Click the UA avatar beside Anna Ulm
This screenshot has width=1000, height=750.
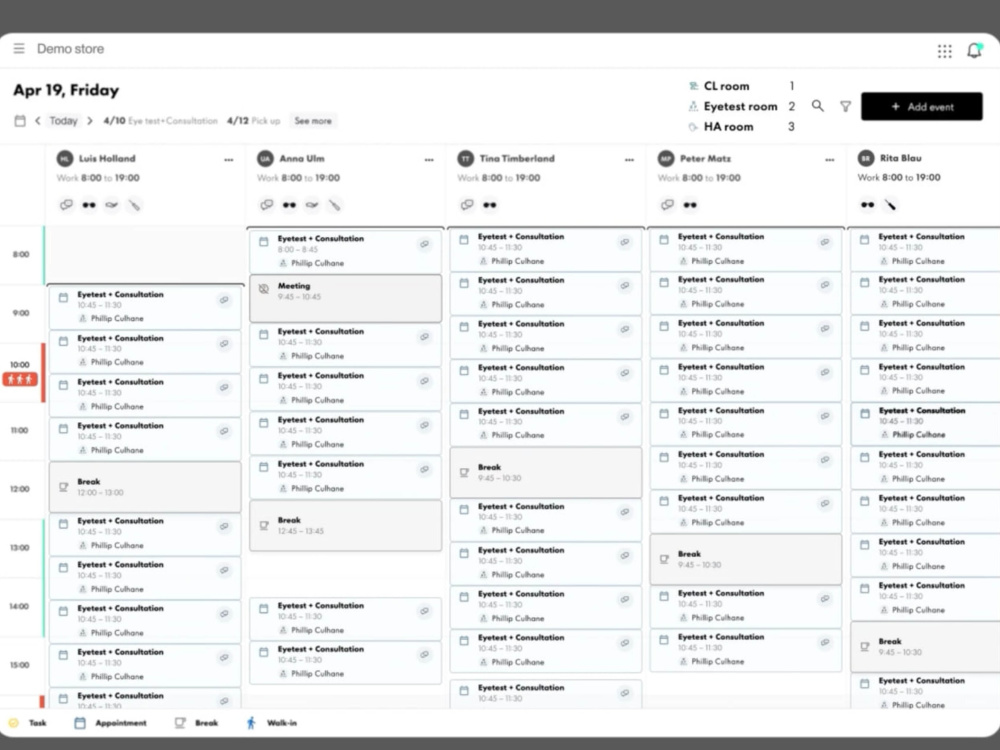click(265, 158)
